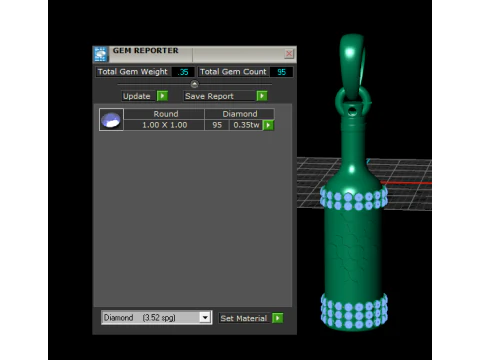Open the Diamond (3.52 spg) material dropdown
The height and width of the screenshot is (360, 480).
point(157,317)
